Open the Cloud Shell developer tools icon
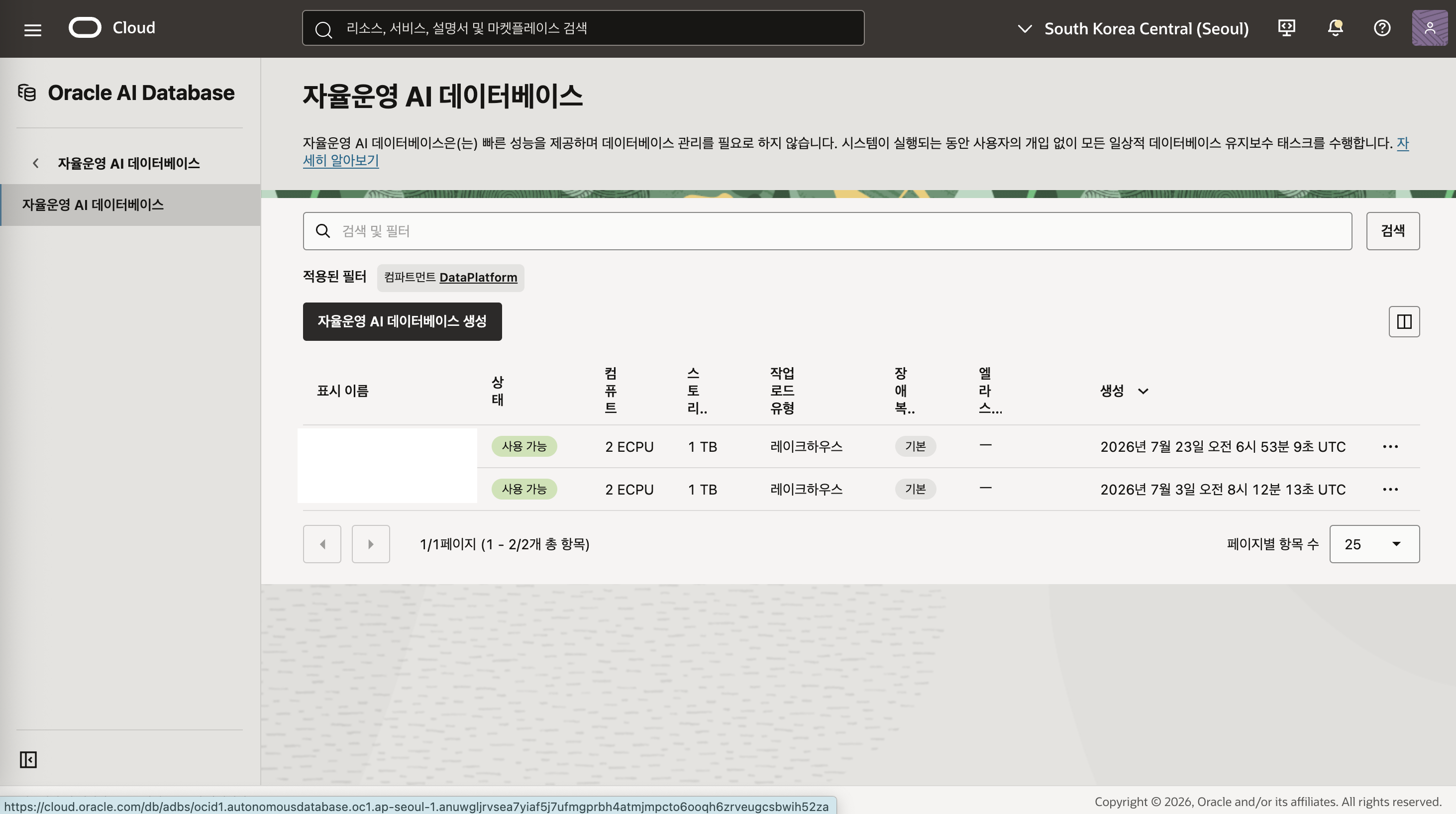This screenshot has height=814, width=1456. [1286, 28]
